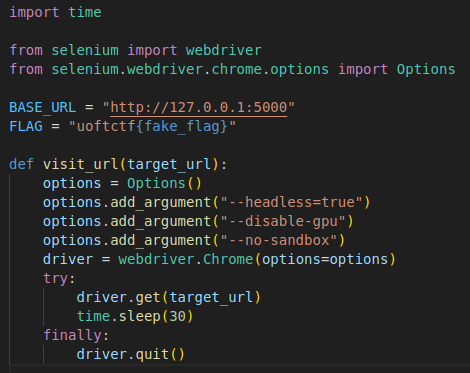
Task: Click the FLAG variable name
Action: pos(26,126)
